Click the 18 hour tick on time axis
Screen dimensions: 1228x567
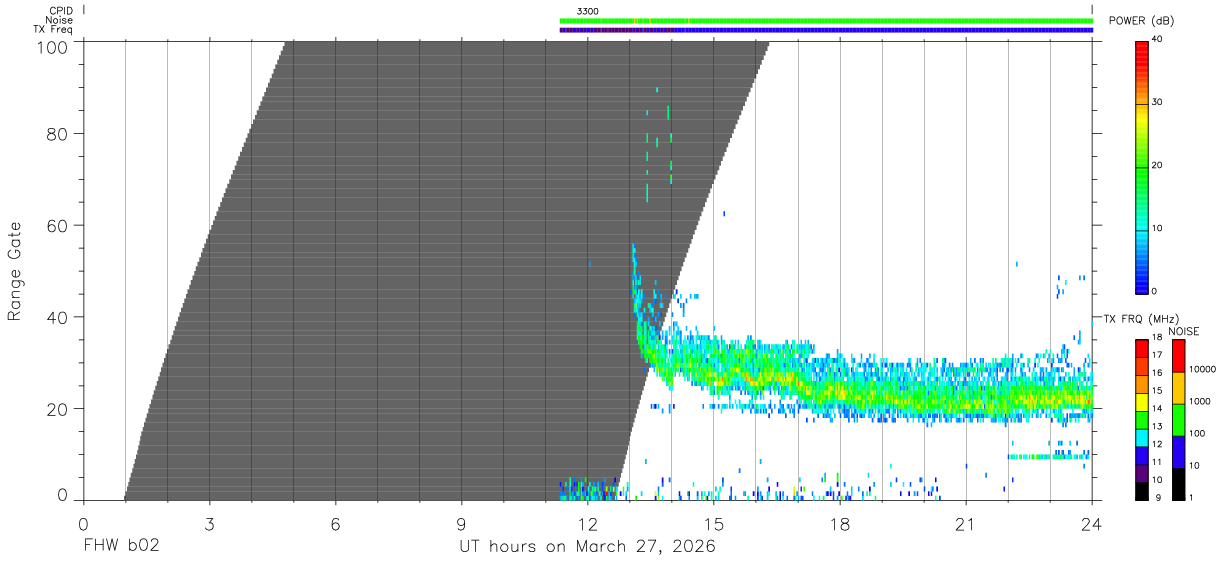coord(840,523)
